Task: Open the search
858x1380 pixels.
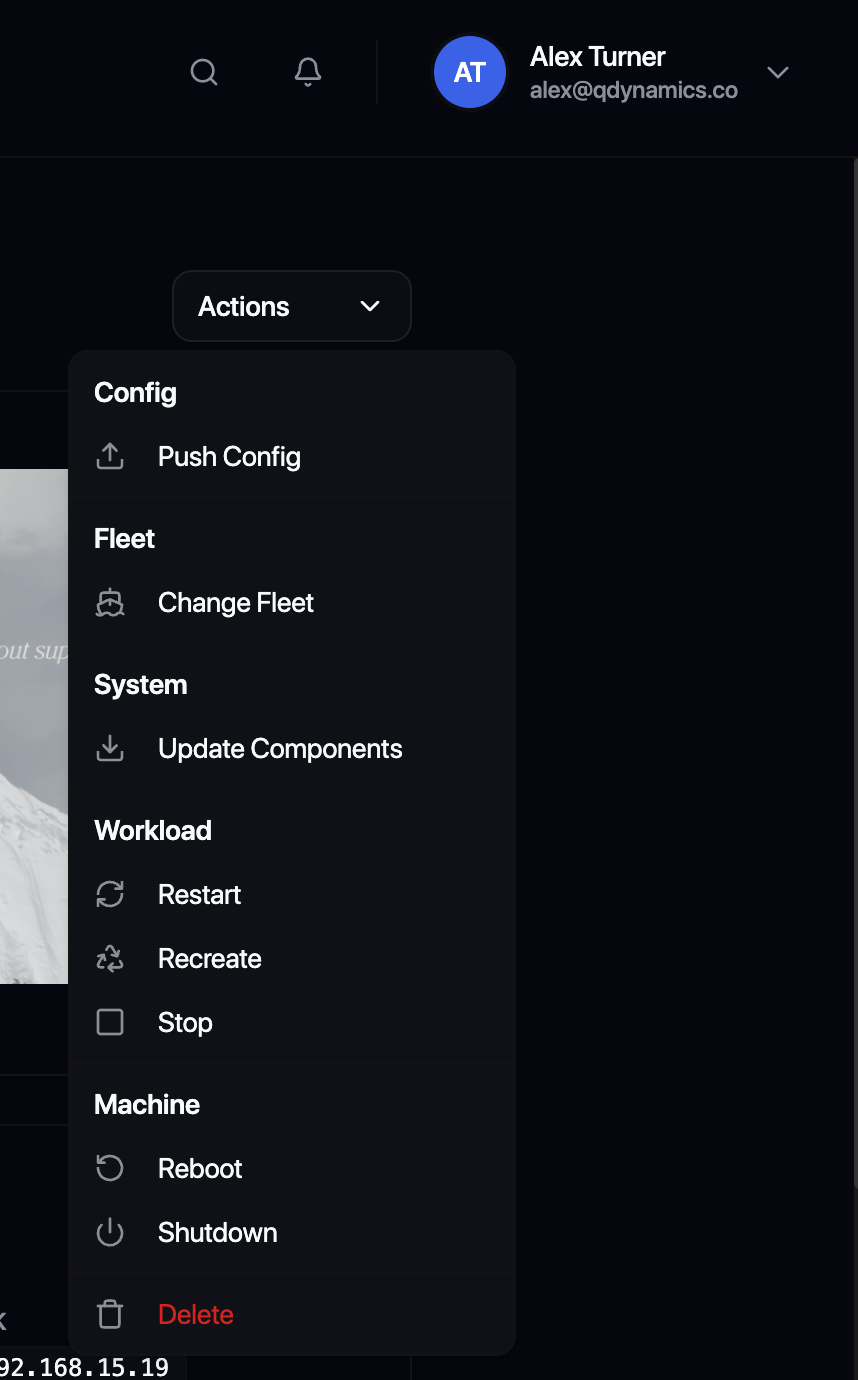Action: click(x=204, y=71)
